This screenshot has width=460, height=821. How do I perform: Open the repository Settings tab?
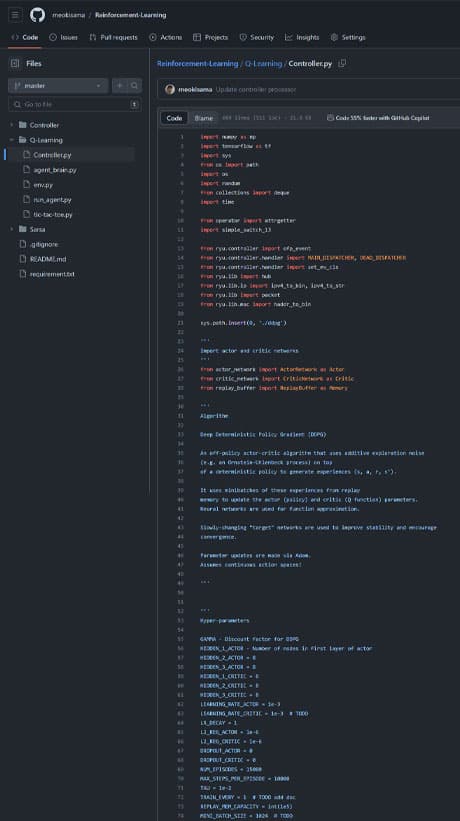pyautogui.click(x=348, y=37)
